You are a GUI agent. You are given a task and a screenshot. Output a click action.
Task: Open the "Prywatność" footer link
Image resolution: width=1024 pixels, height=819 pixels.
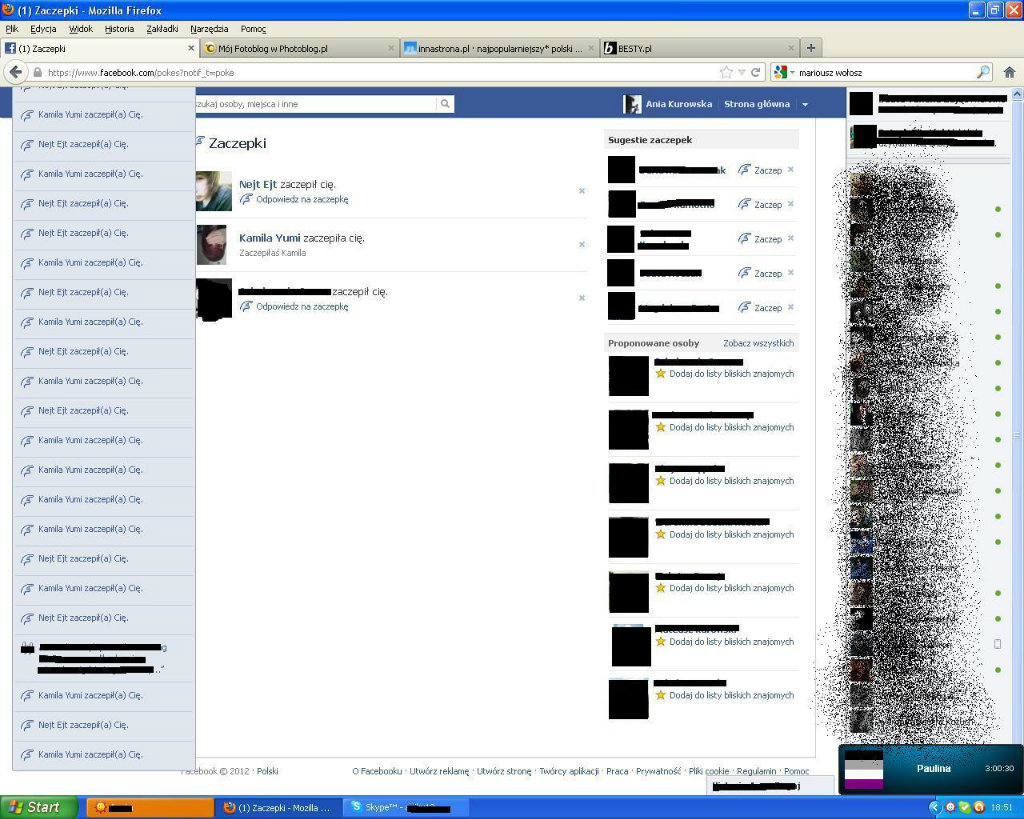click(658, 771)
